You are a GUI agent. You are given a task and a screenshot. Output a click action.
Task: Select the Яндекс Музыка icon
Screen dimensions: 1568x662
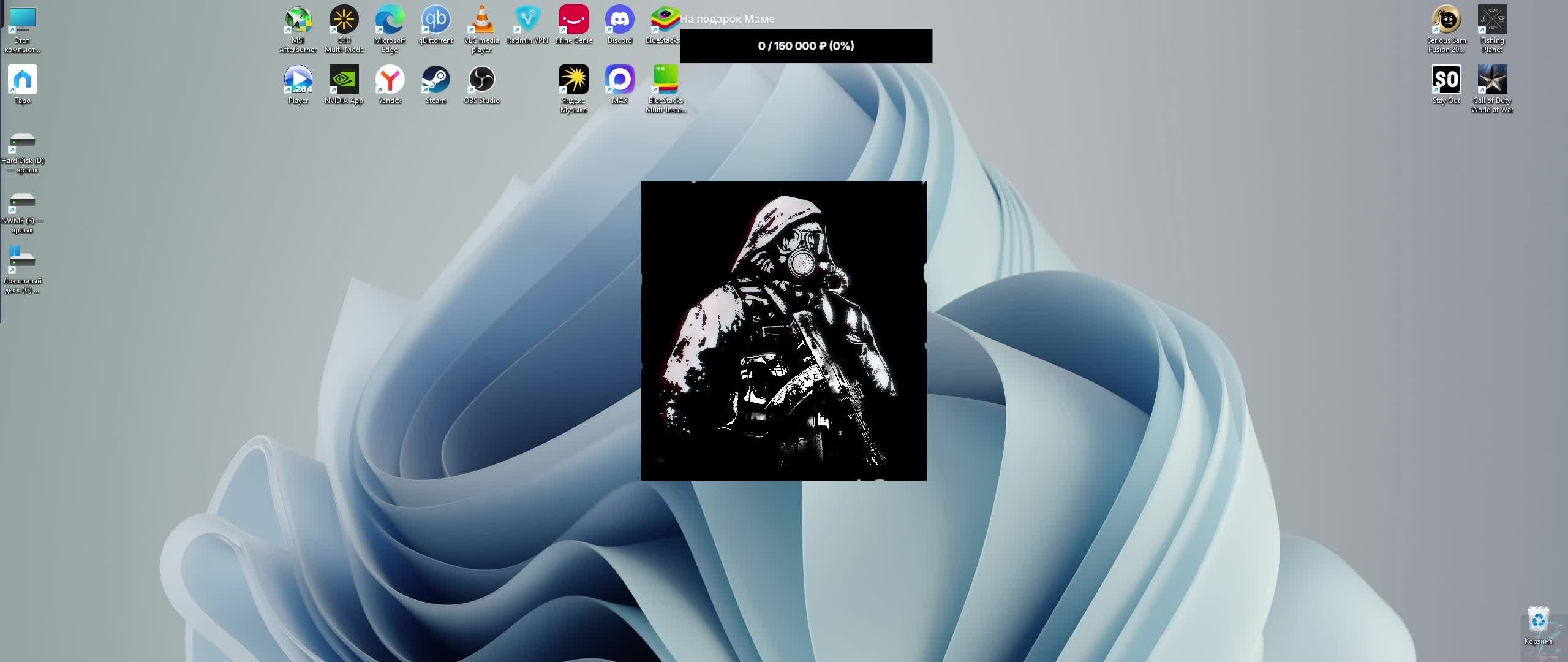(x=573, y=80)
